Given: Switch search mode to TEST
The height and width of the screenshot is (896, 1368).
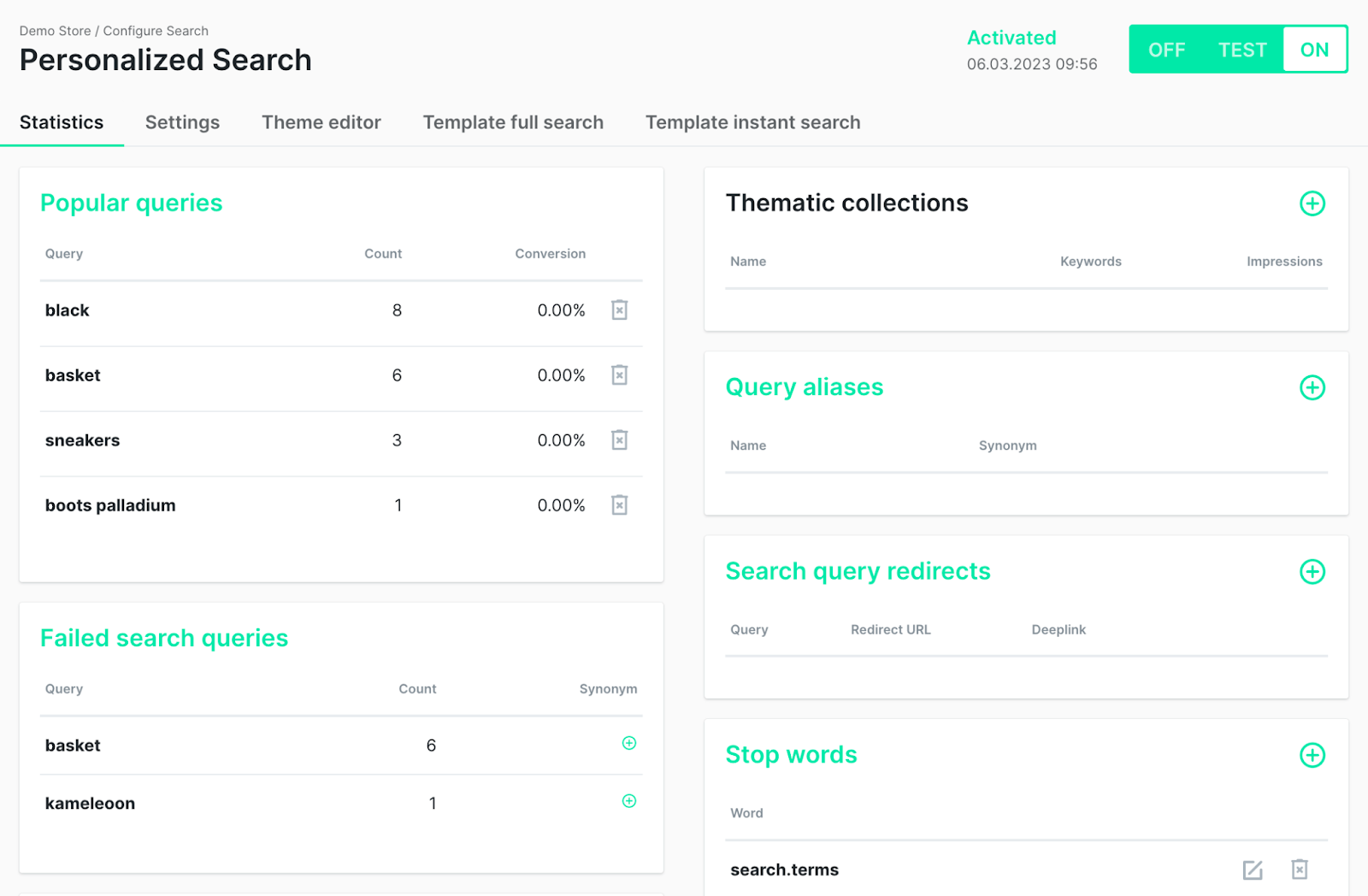Looking at the screenshot, I should pos(1241,50).
